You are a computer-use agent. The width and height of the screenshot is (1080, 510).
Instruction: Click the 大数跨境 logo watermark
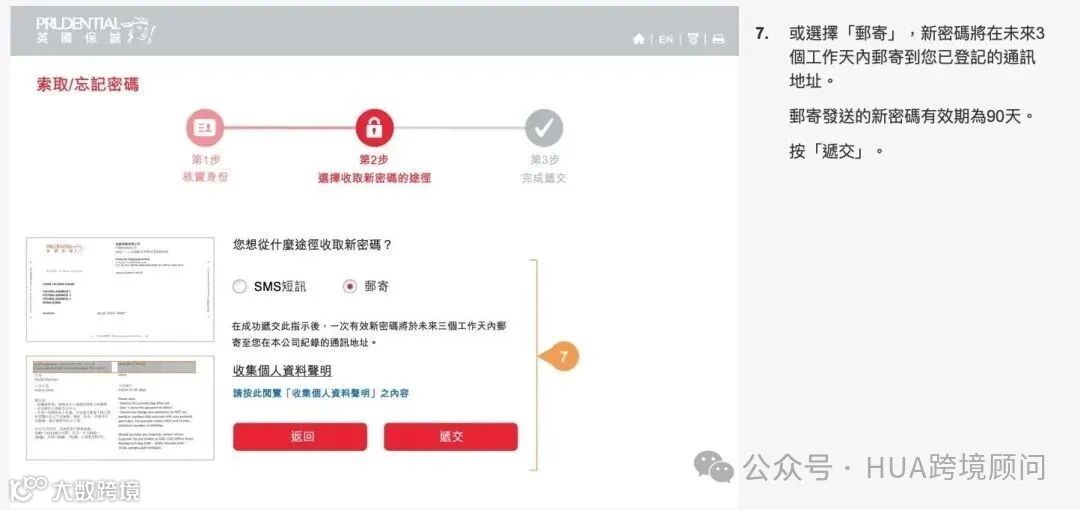74,489
